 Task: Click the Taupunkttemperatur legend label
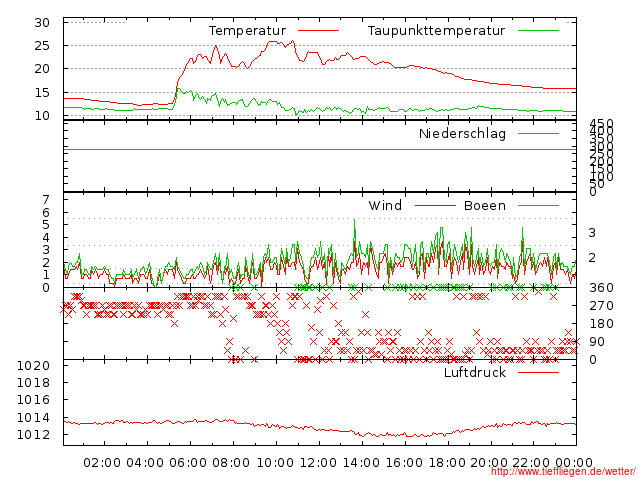coord(435,31)
